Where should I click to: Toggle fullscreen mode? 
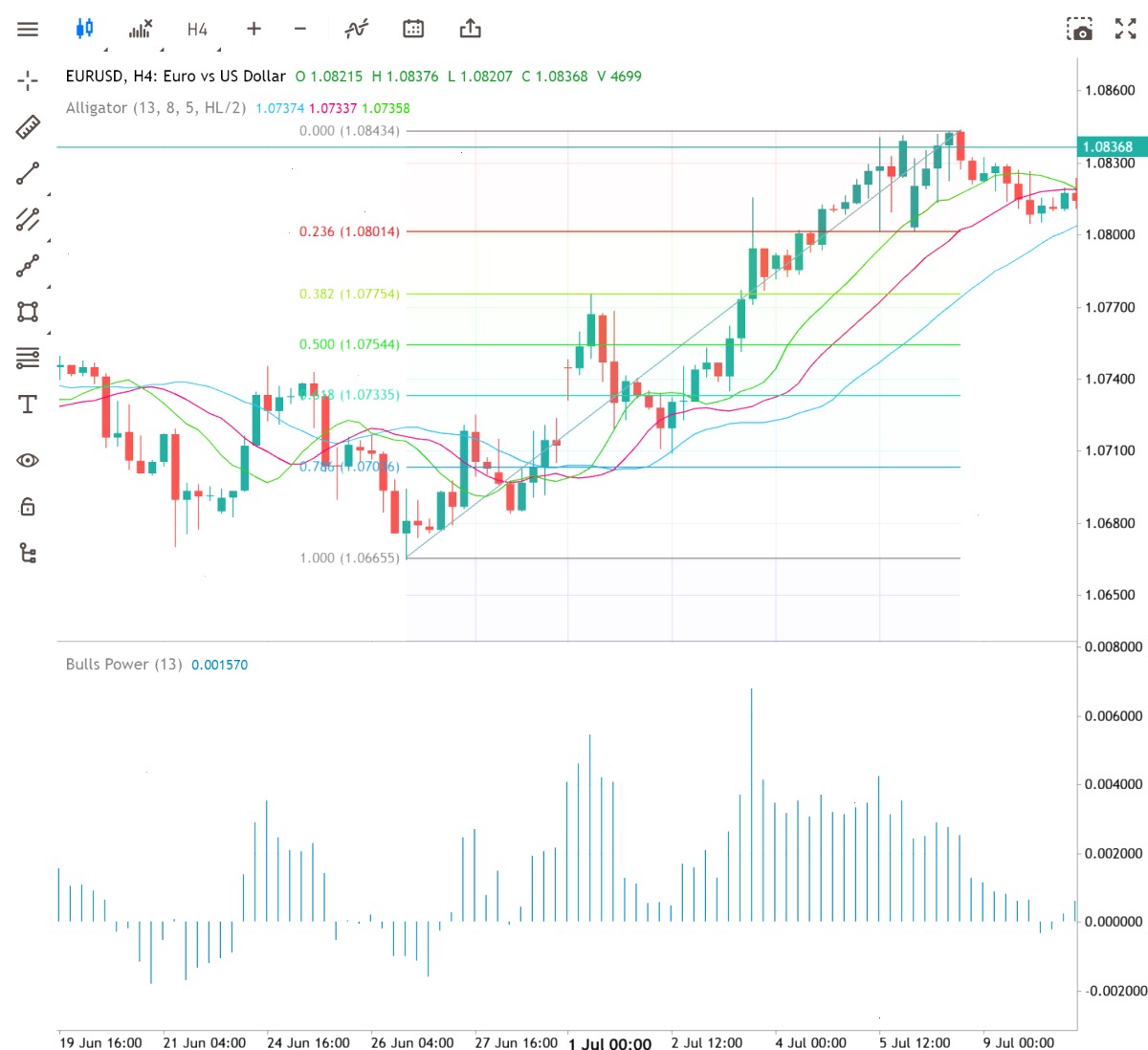(1126, 29)
